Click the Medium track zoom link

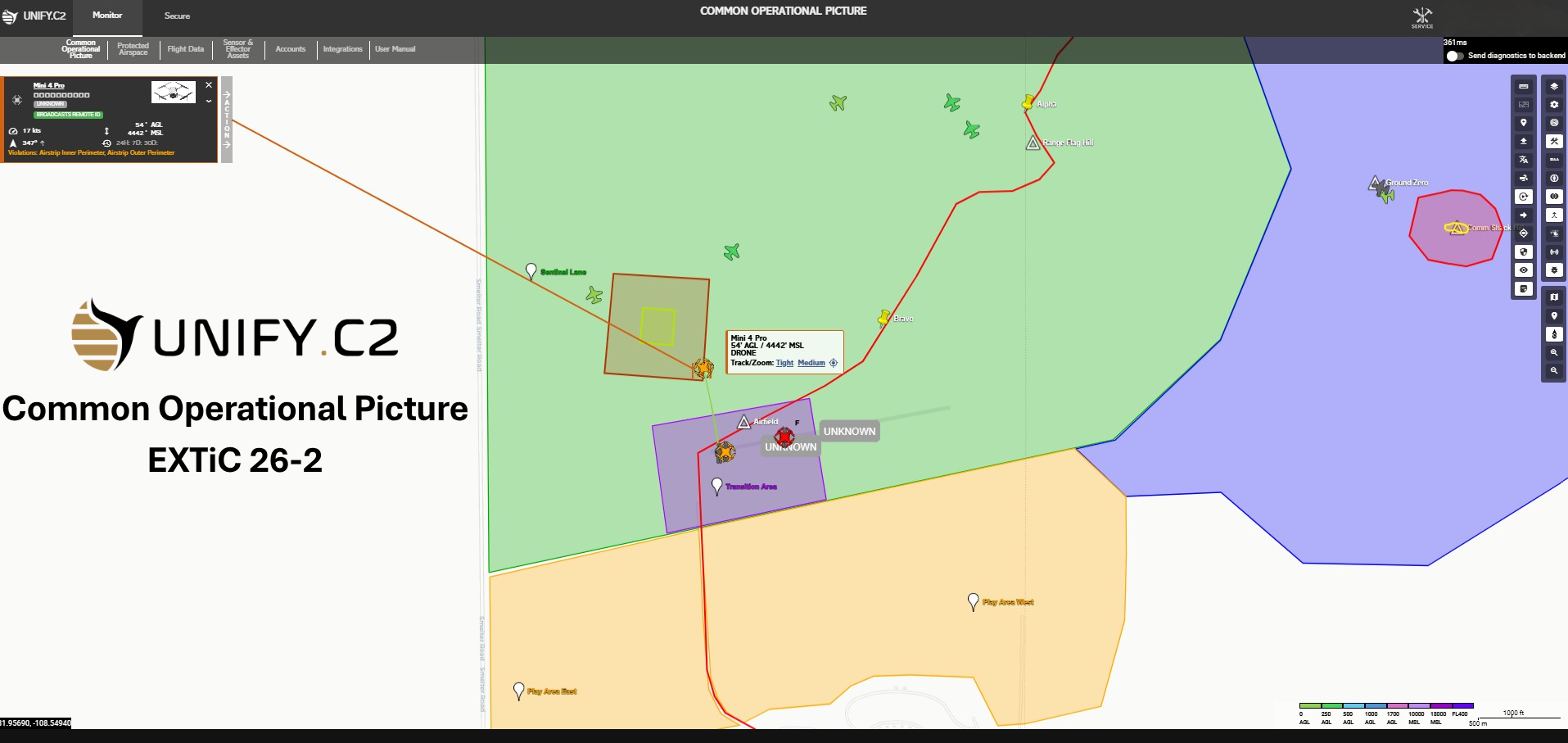tap(811, 363)
